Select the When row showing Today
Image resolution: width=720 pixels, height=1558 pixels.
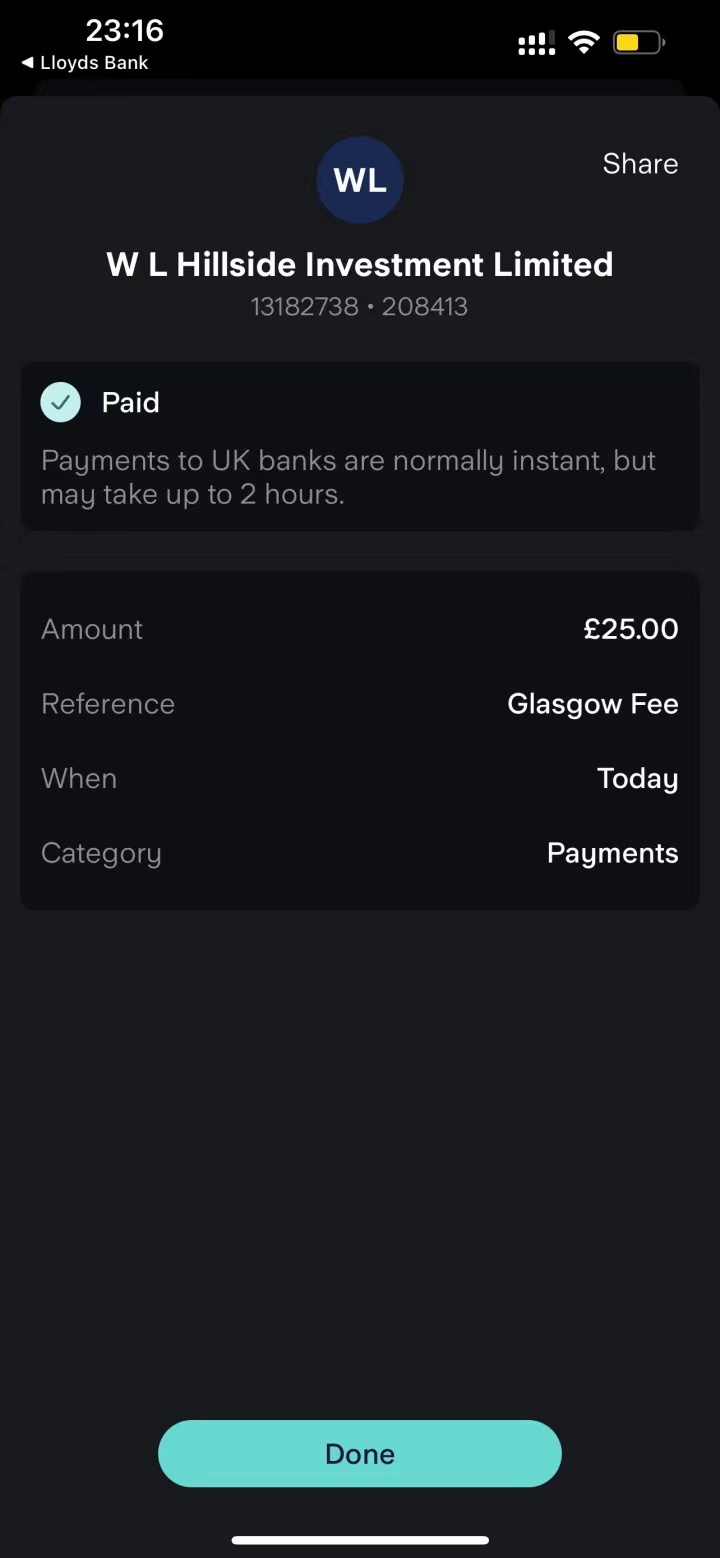pos(359,779)
